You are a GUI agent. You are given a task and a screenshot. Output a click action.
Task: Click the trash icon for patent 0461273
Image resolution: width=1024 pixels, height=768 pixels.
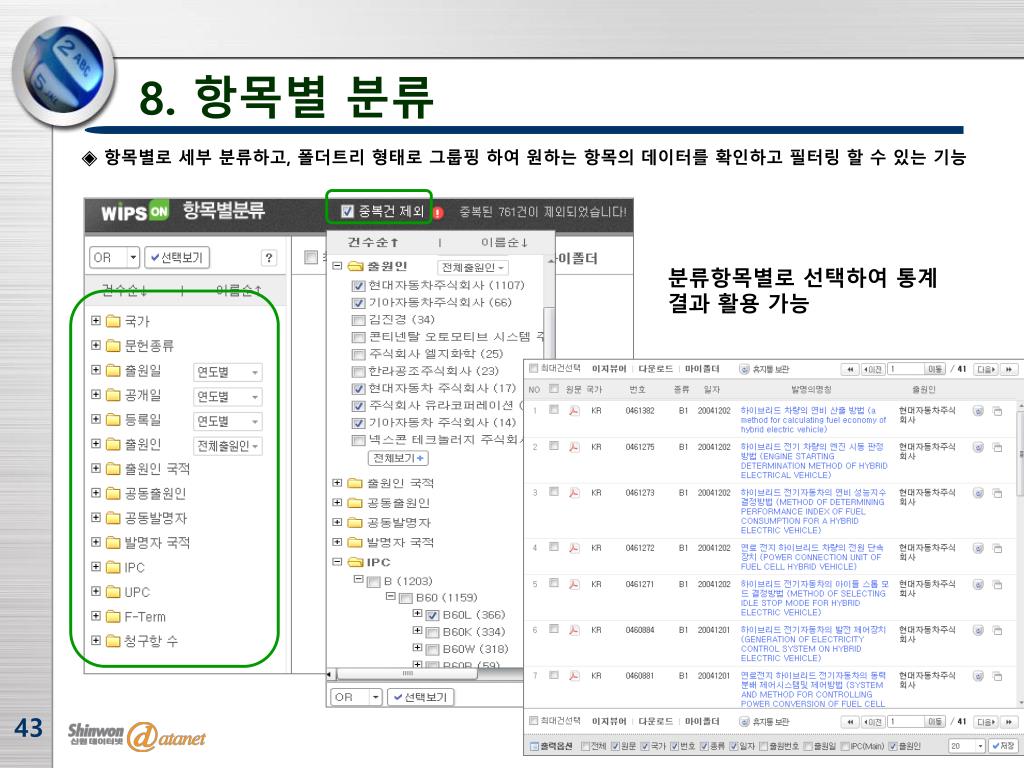coord(978,493)
